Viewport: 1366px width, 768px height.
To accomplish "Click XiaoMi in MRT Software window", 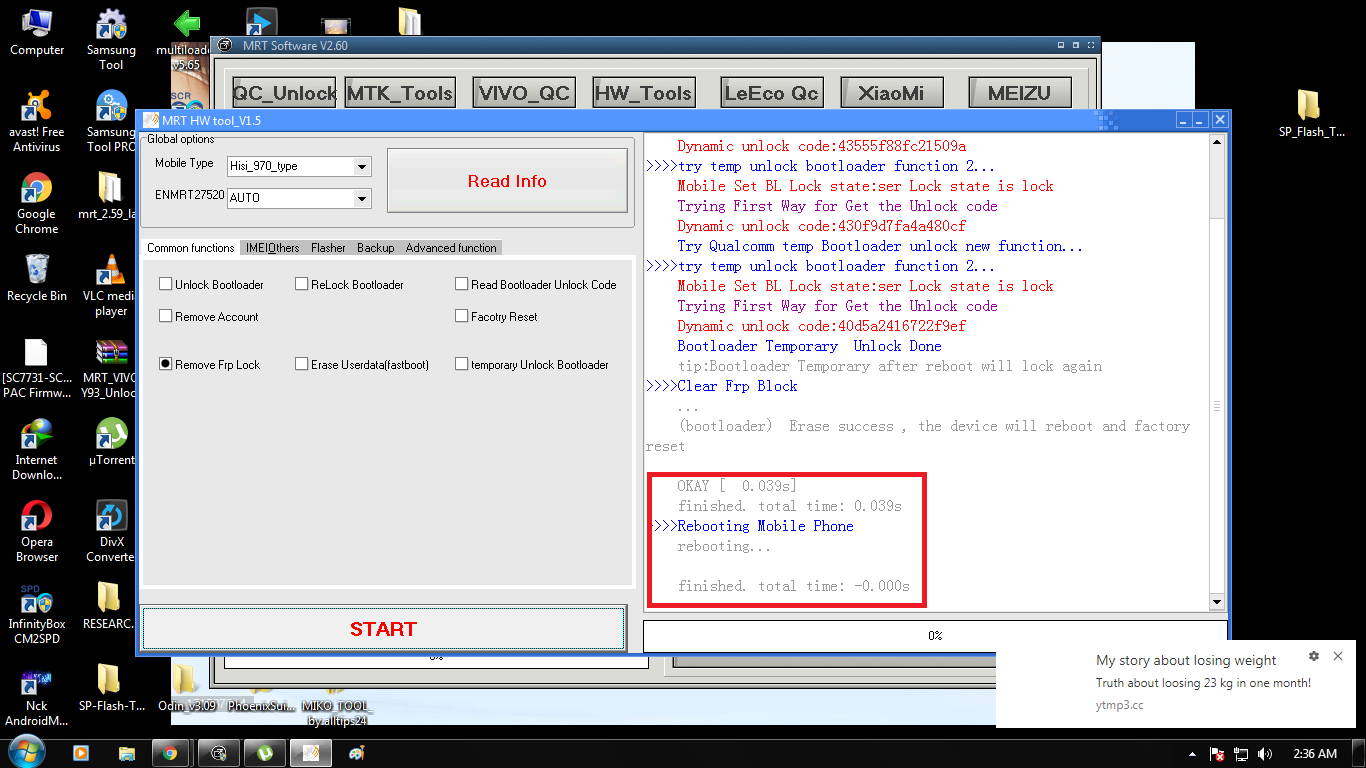I will pos(891,93).
